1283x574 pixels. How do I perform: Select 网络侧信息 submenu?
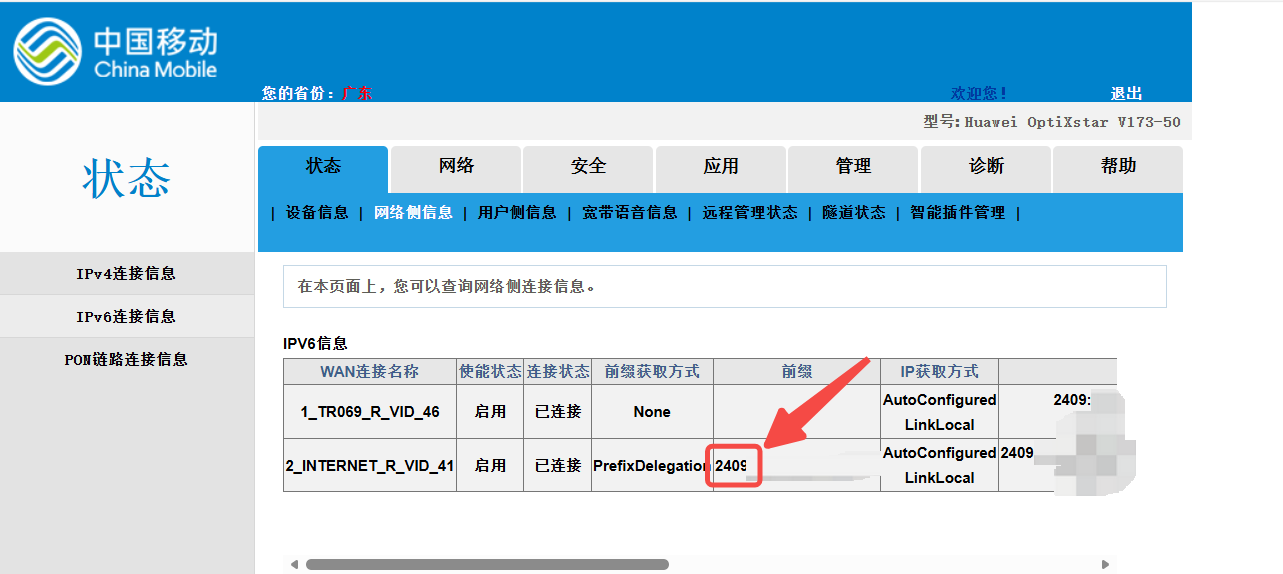click(413, 213)
